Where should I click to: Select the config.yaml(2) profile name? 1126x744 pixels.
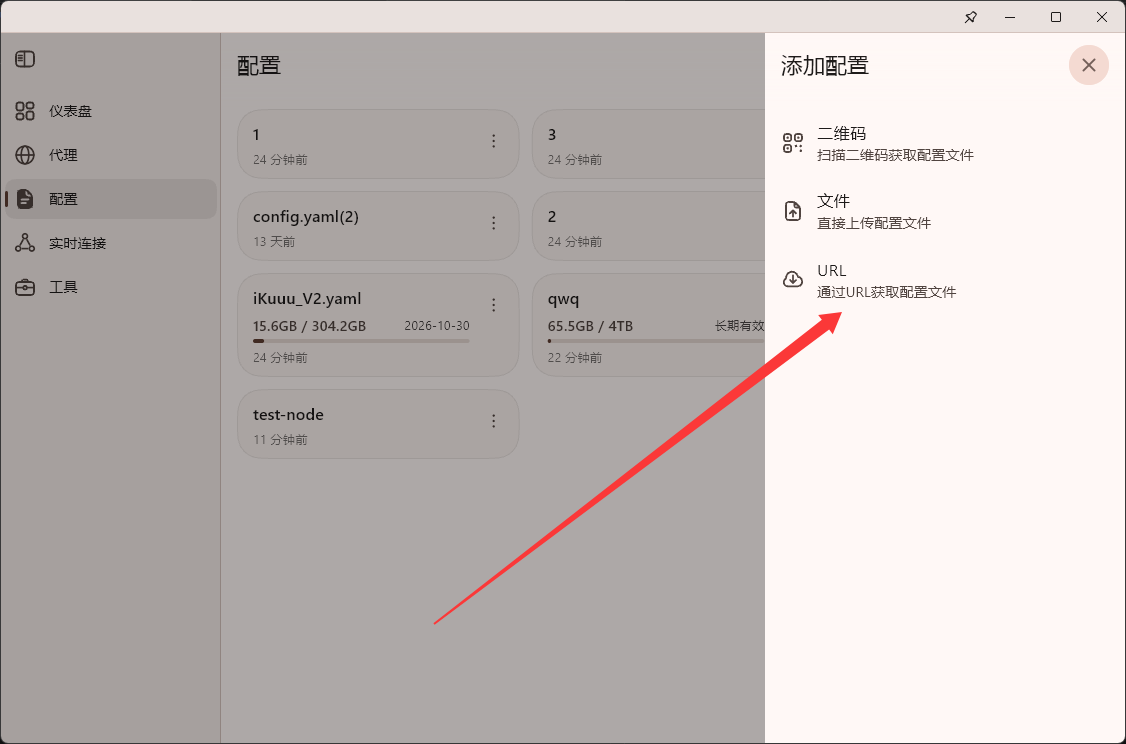pyautogui.click(x=306, y=217)
